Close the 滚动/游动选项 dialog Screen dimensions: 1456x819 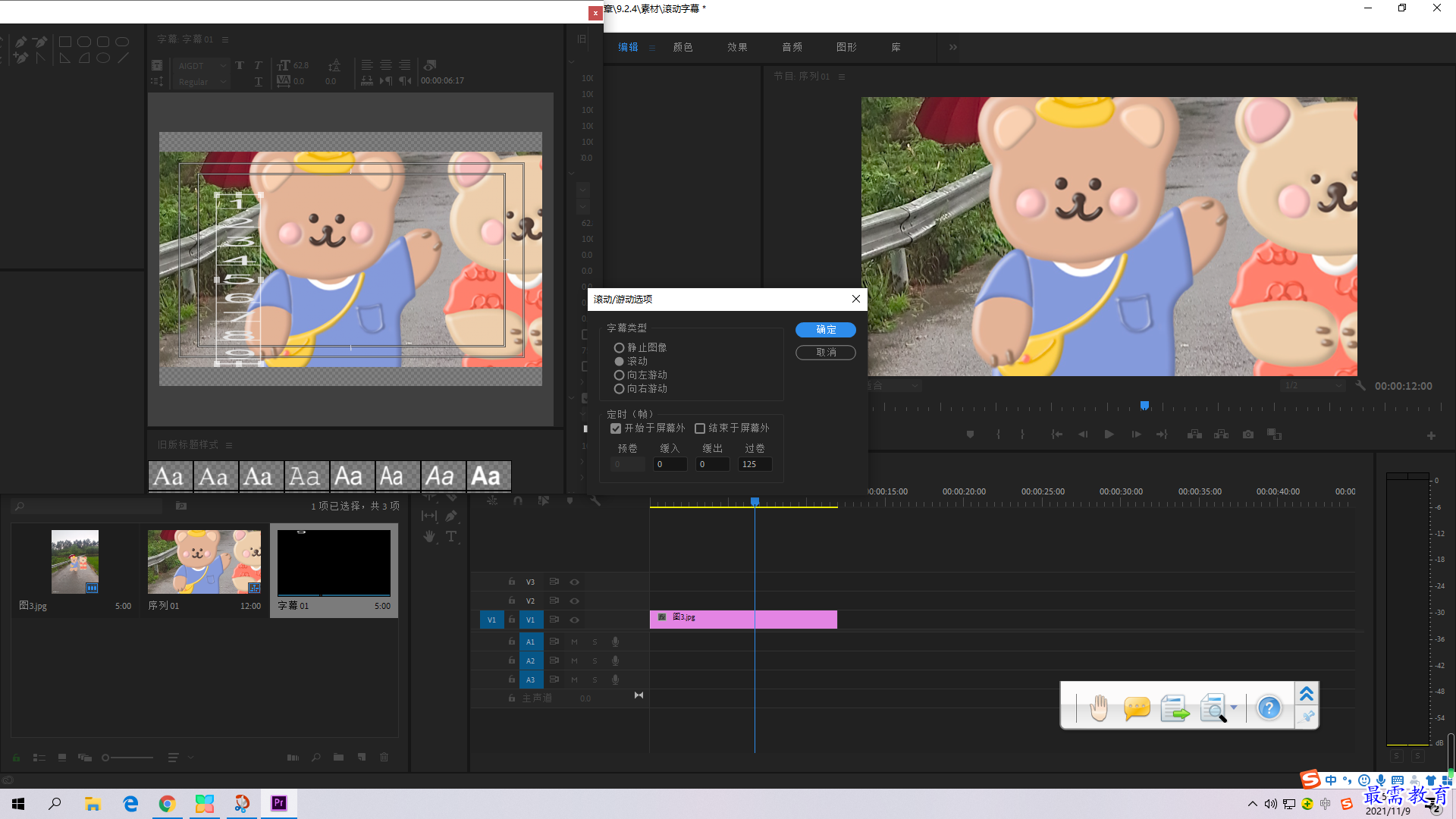point(856,299)
